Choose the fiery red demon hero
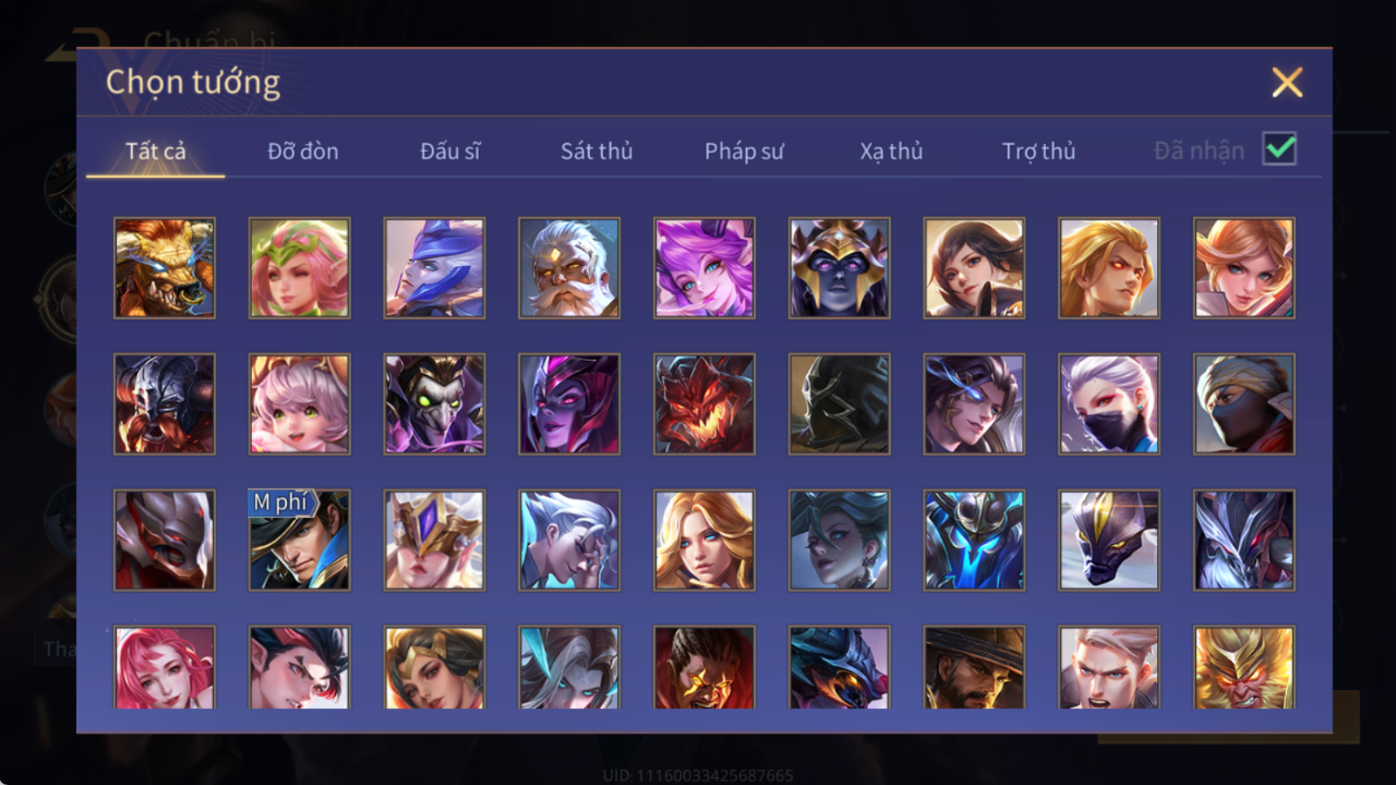This screenshot has width=1396, height=785. (x=704, y=404)
